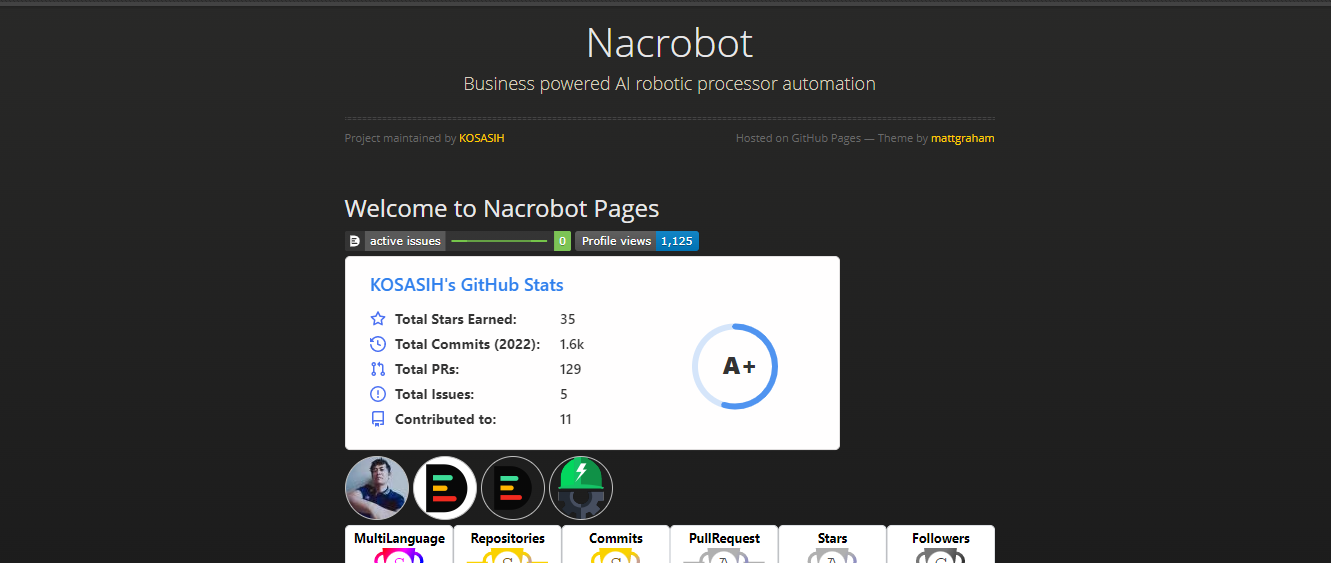1331x563 pixels.
Task: Click the Total PRs label
Action: 427,369
